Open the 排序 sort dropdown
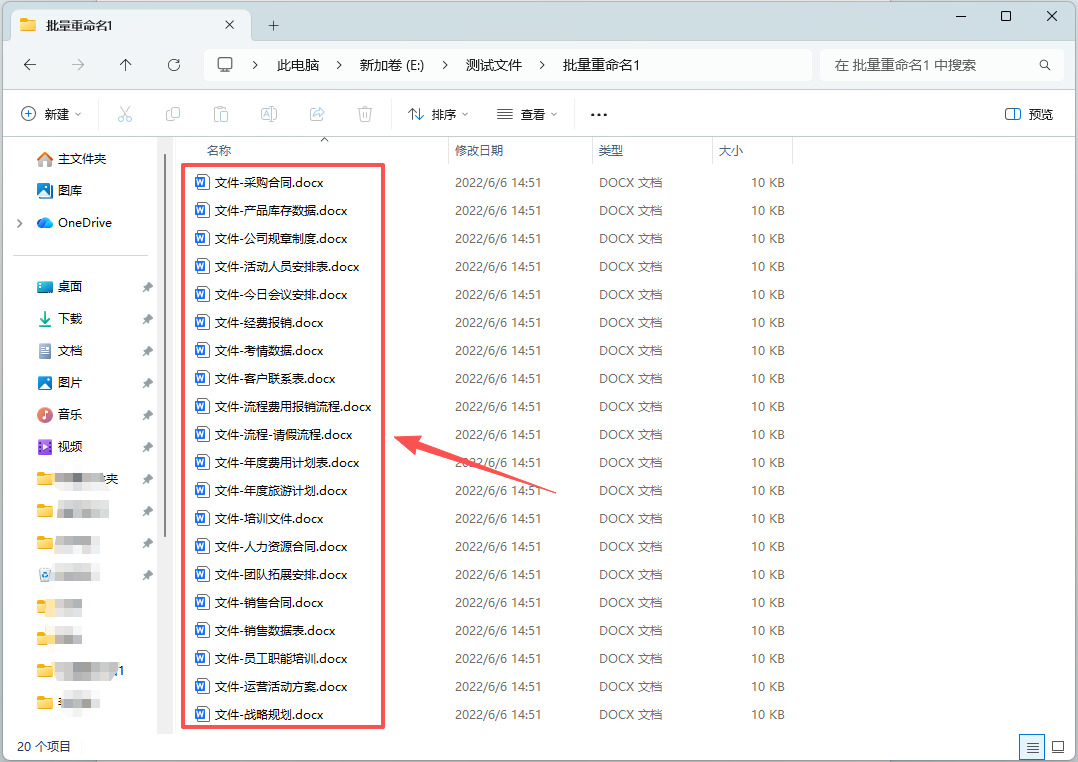Screen dimensions: 1078x762 (x=438, y=114)
